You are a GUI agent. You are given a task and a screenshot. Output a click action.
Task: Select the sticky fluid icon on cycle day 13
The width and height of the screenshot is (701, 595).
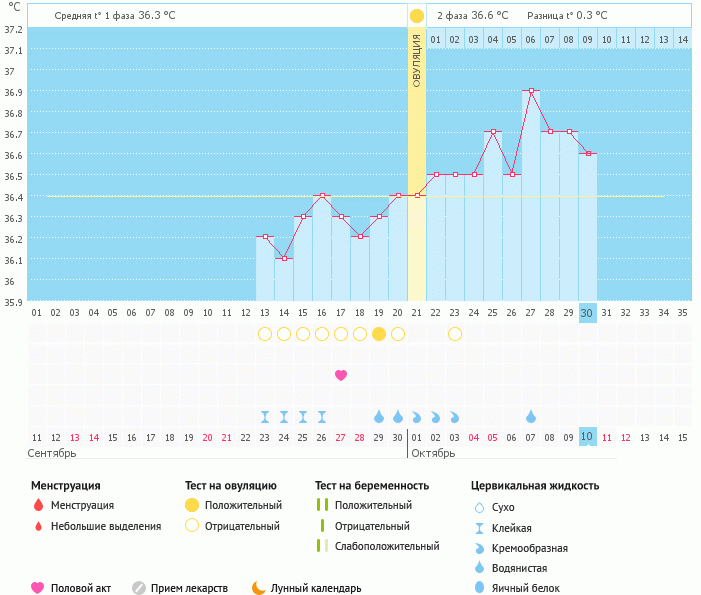265,416
